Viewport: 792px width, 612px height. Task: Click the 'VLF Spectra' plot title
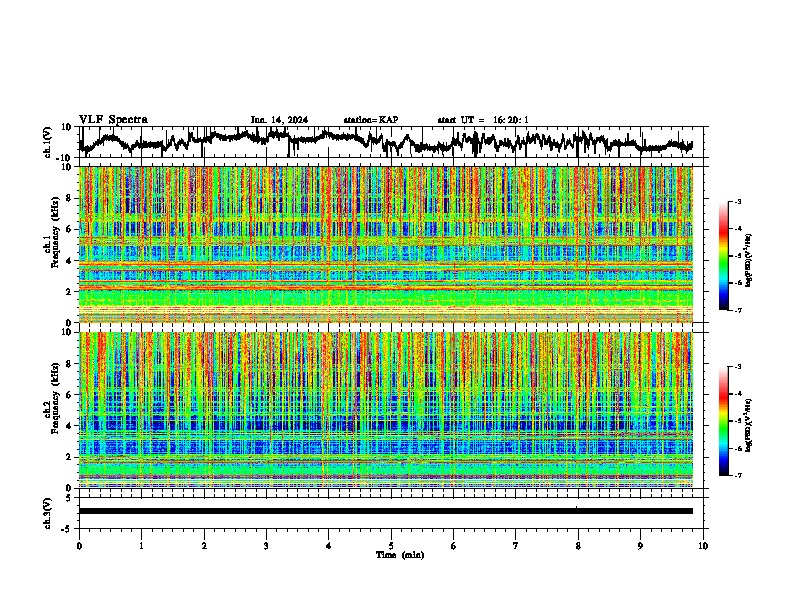113,120
